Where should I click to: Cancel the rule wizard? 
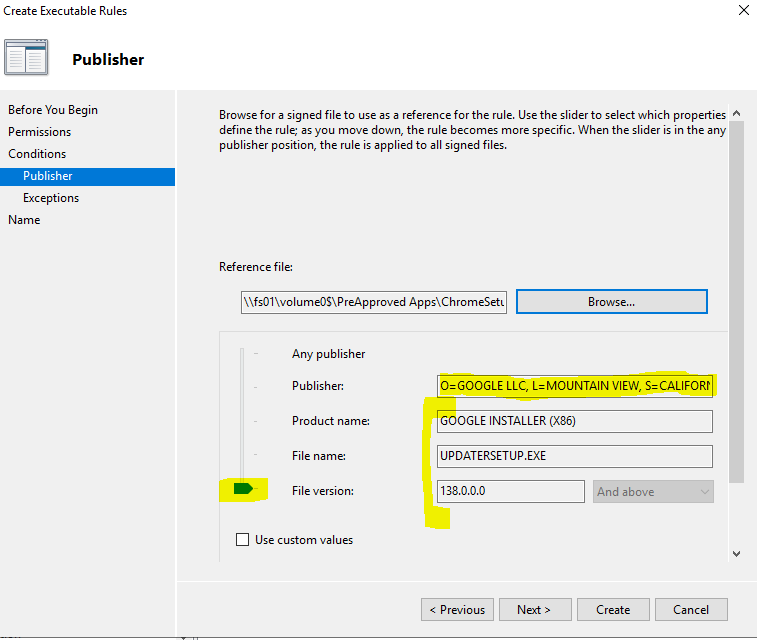click(x=691, y=610)
